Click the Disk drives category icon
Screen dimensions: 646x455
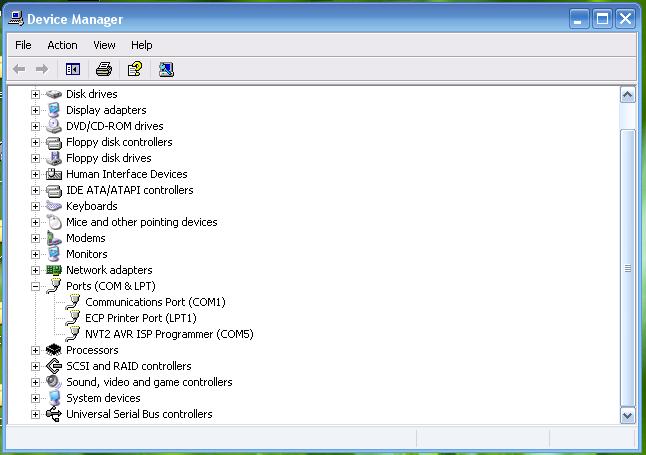pos(54,94)
